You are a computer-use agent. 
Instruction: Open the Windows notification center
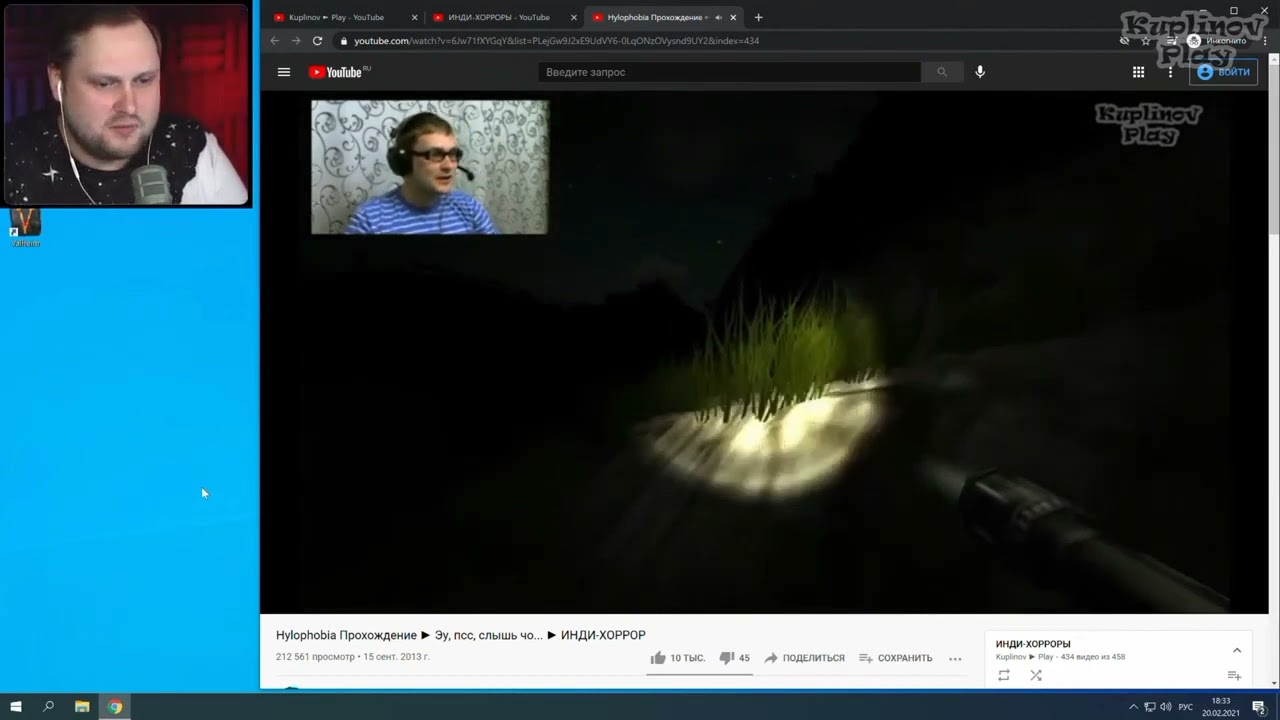coord(1259,707)
